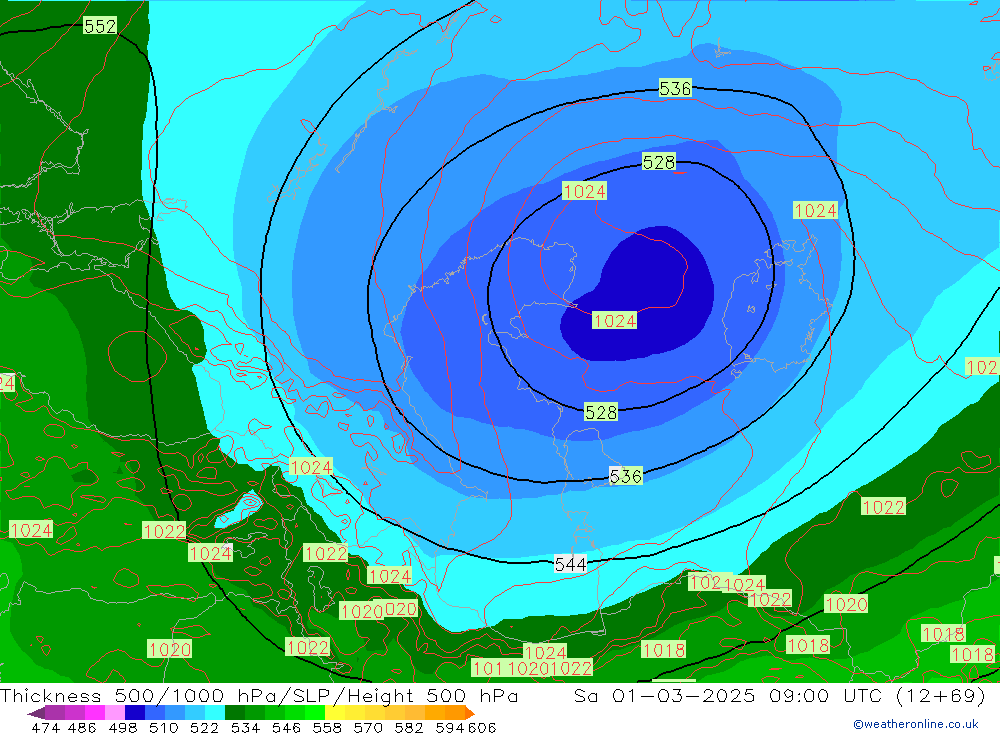
Task: Click the 570 legend value
Action: coord(368,727)
